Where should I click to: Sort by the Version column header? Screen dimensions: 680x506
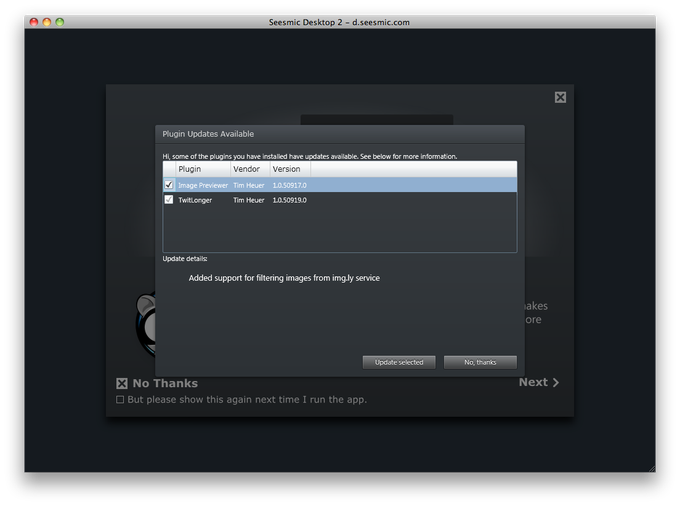(x=290, y=169)
